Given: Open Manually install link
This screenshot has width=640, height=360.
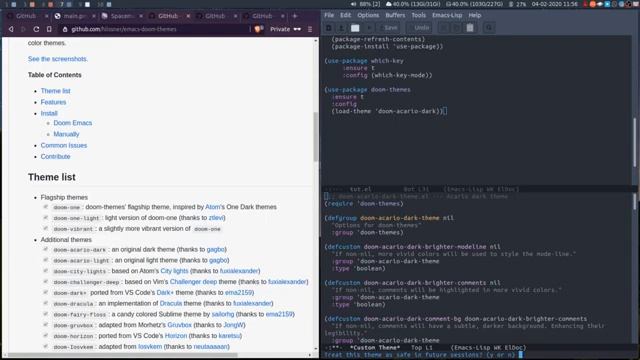Looking at the screenshot, I should (66, 134).
